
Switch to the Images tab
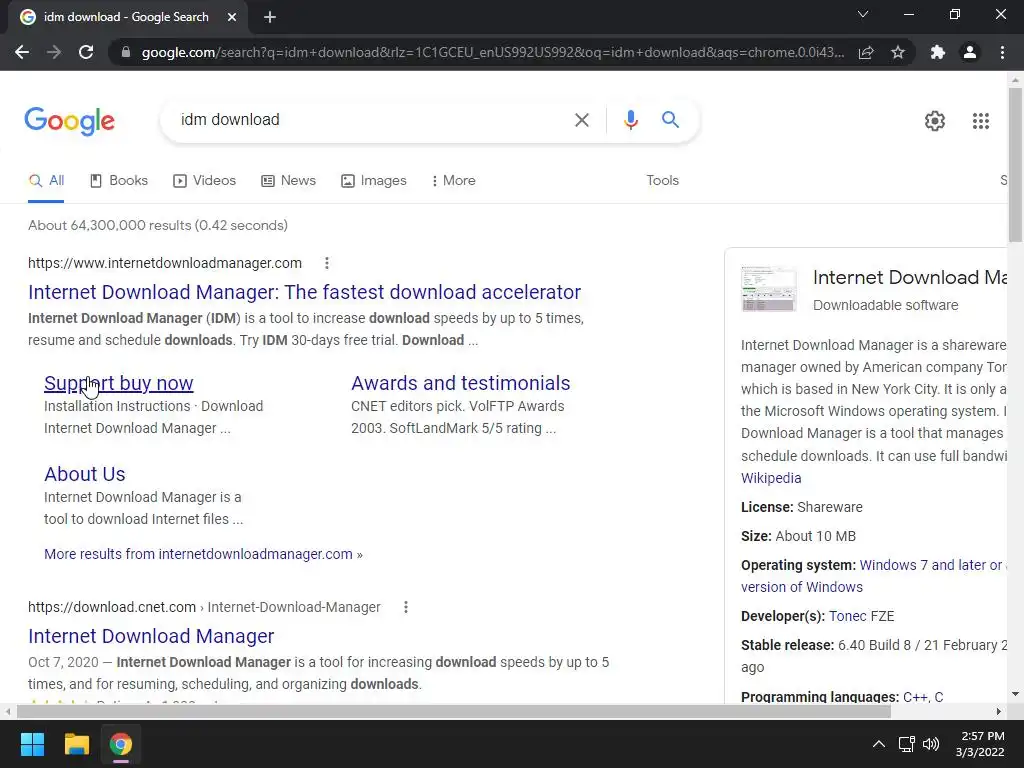[374, 181]
